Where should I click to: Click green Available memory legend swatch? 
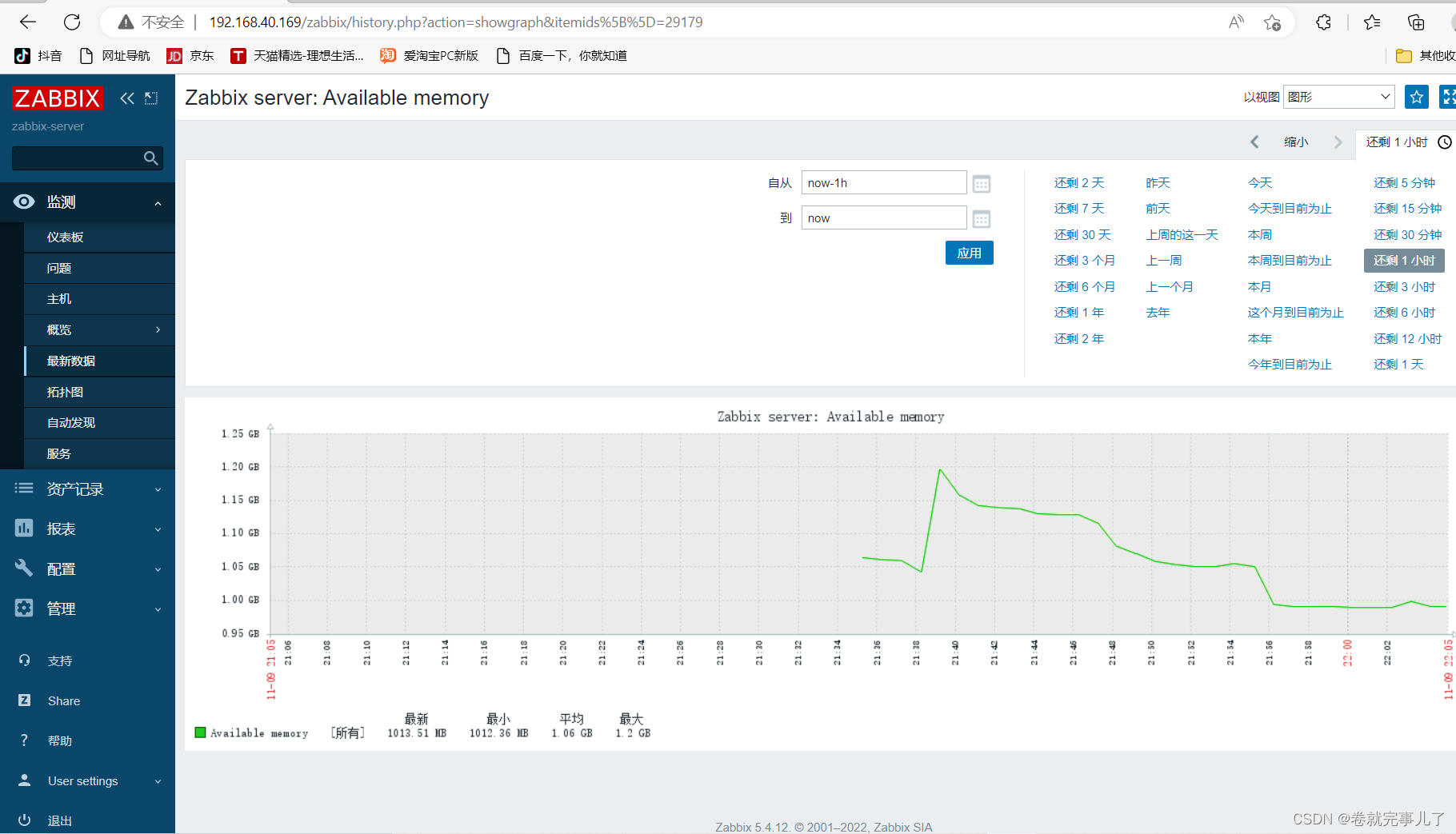[200, 732]
